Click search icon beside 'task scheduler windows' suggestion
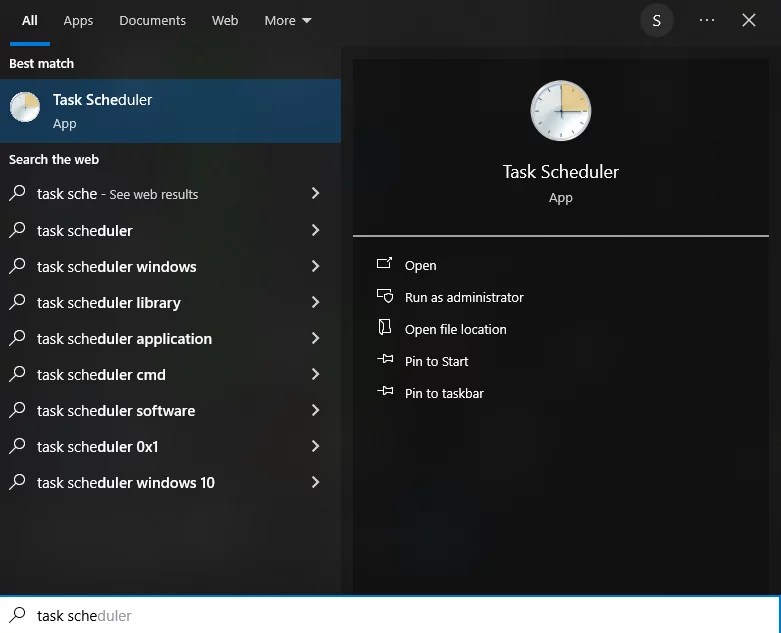781x633 pixels. point(17,265)
